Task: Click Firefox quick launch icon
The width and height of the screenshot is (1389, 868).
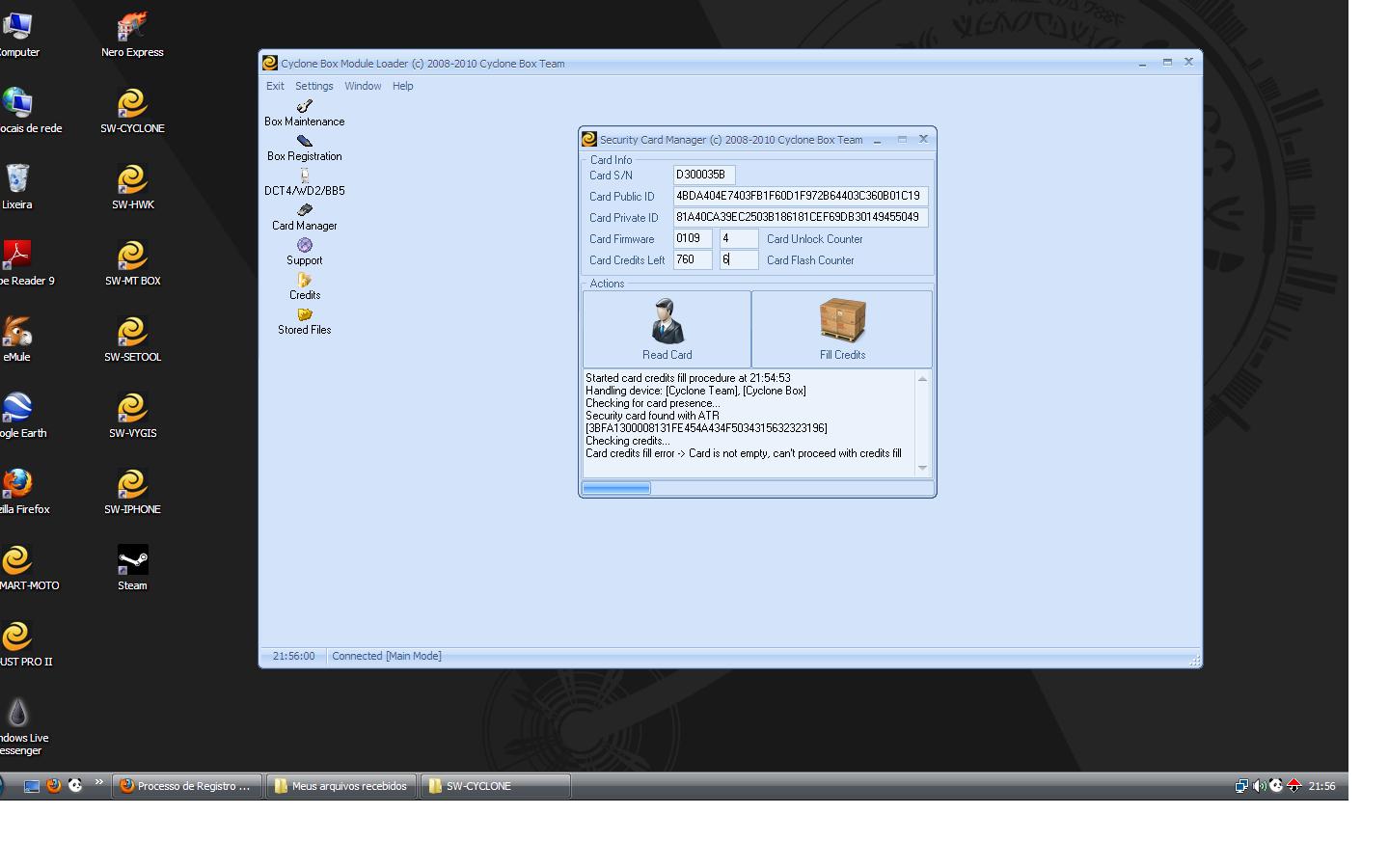Action: (x=54, y=786)
